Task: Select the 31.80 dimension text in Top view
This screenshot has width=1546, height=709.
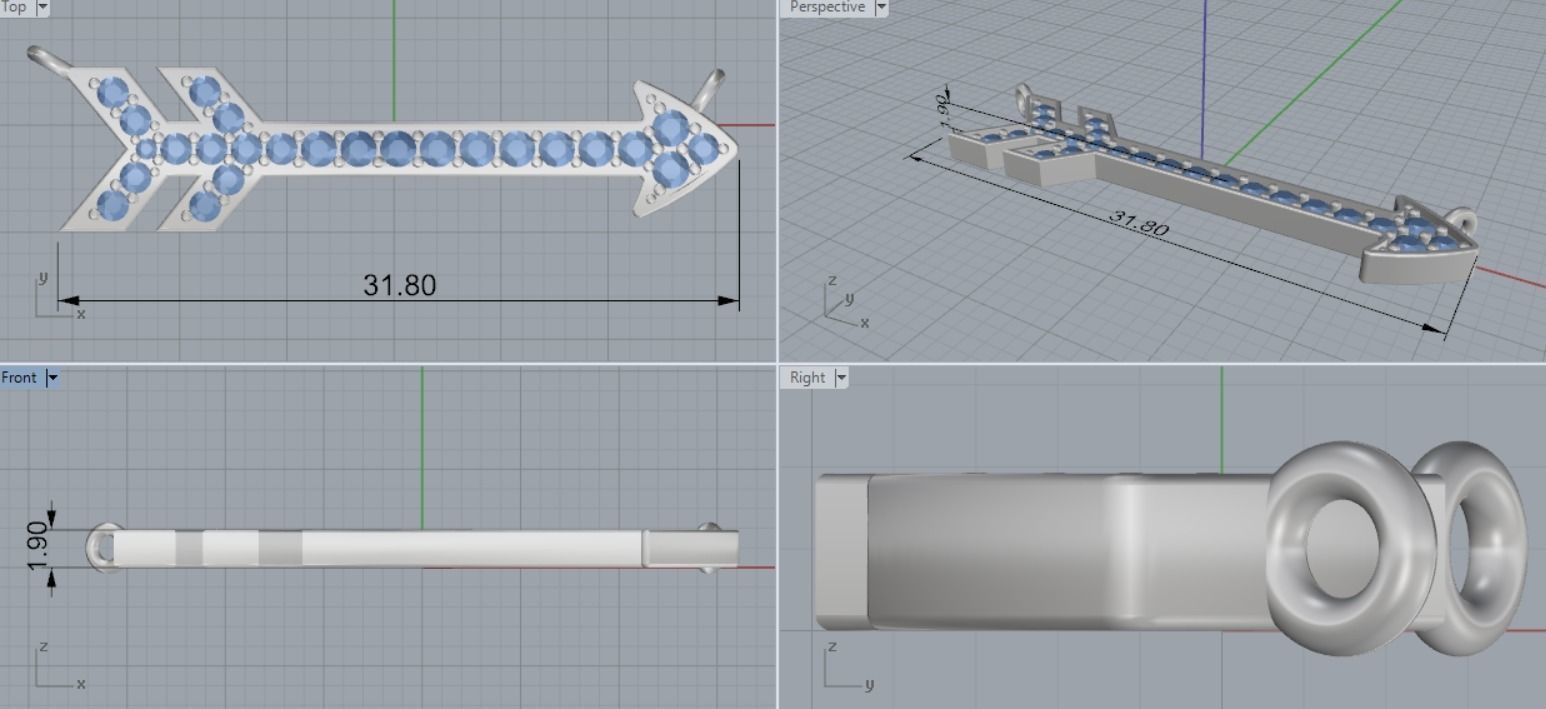Action: (x=399, y=286)
